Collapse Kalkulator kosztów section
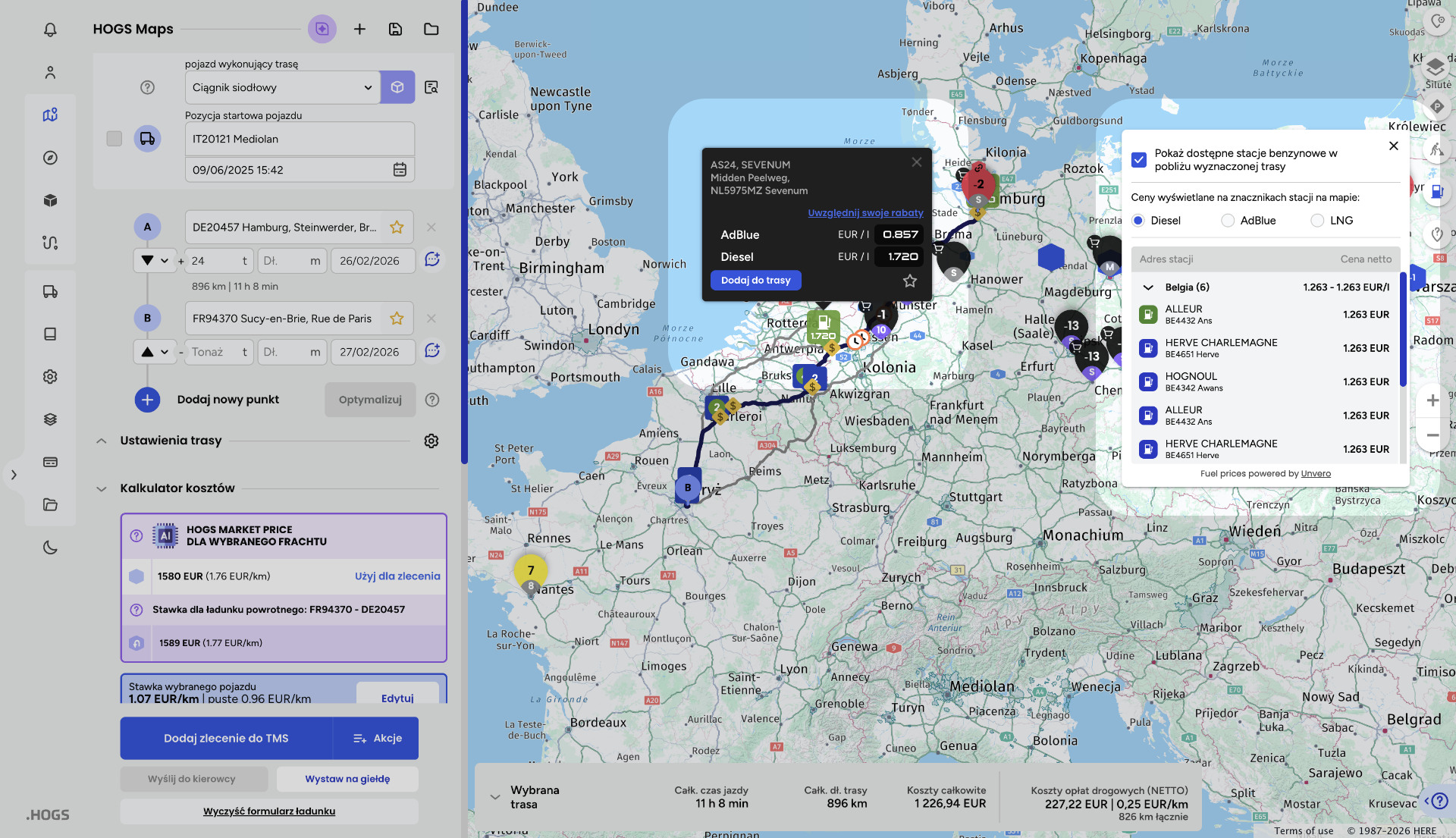1456x838 pixels. 102,488
